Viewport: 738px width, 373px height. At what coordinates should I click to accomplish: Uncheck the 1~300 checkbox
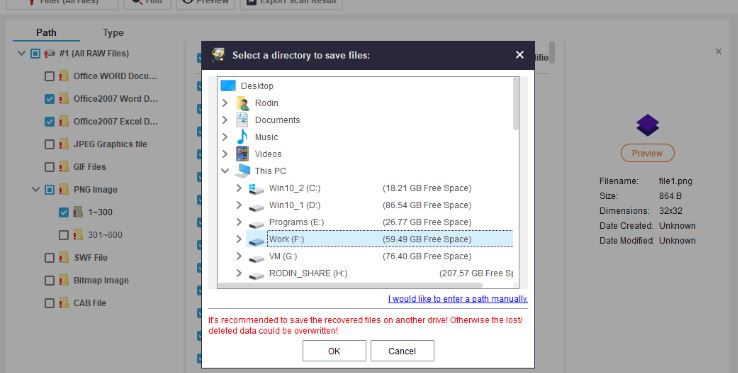pyautogui.click(x=64, y=212)
